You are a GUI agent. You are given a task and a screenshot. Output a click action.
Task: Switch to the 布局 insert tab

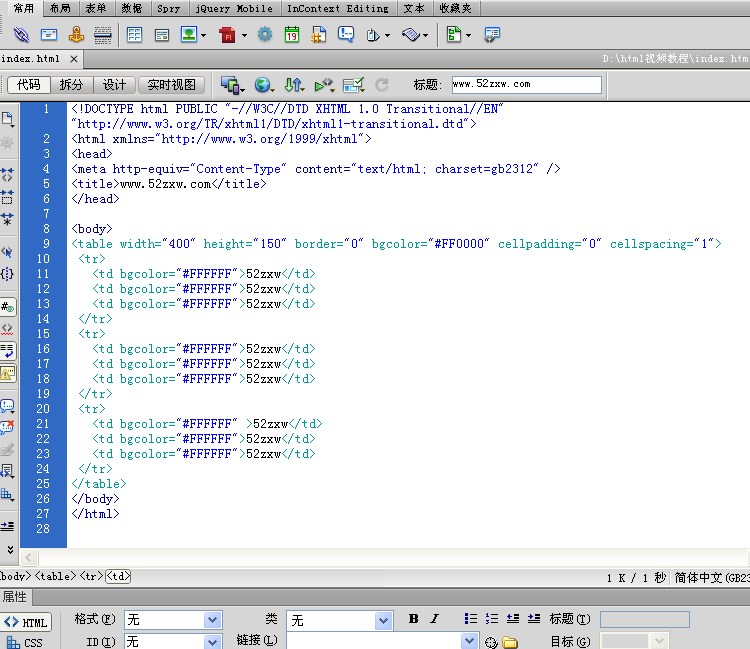pyautogui.click(x=60, y=8)
